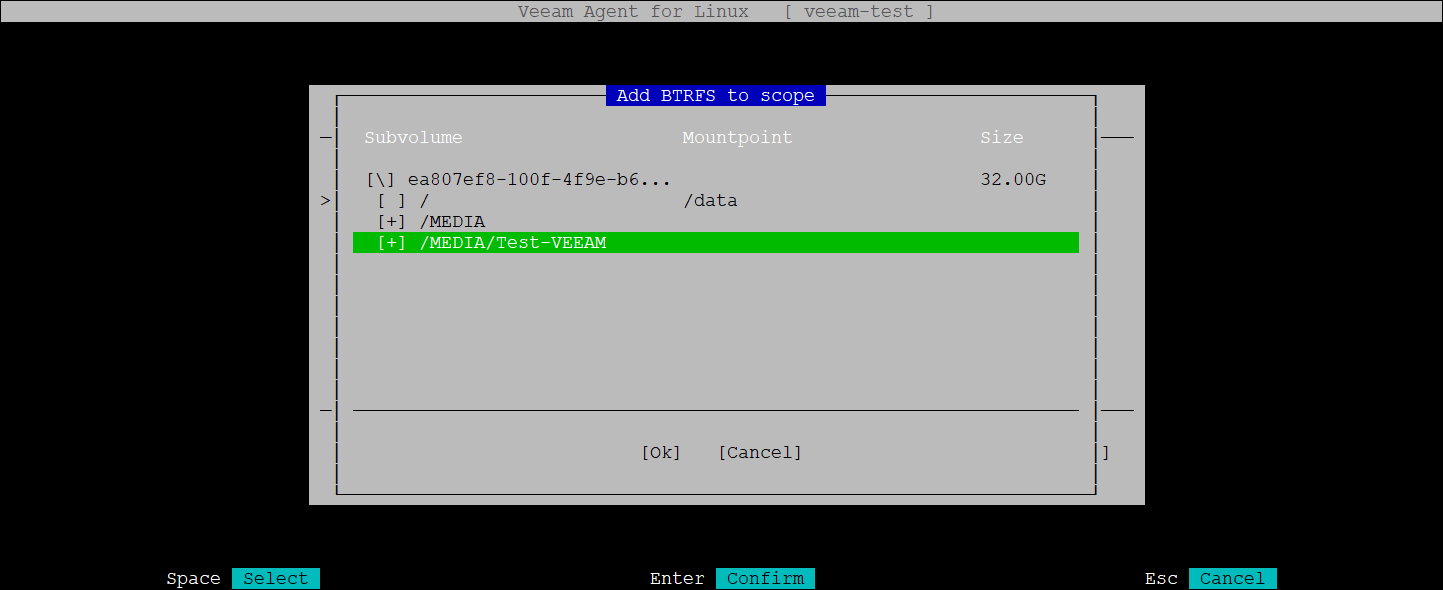Click the Enter key label

[677, 579]
